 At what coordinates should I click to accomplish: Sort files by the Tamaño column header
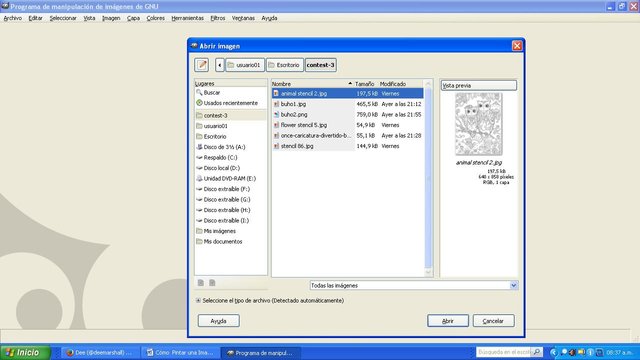tap(365, 84)
